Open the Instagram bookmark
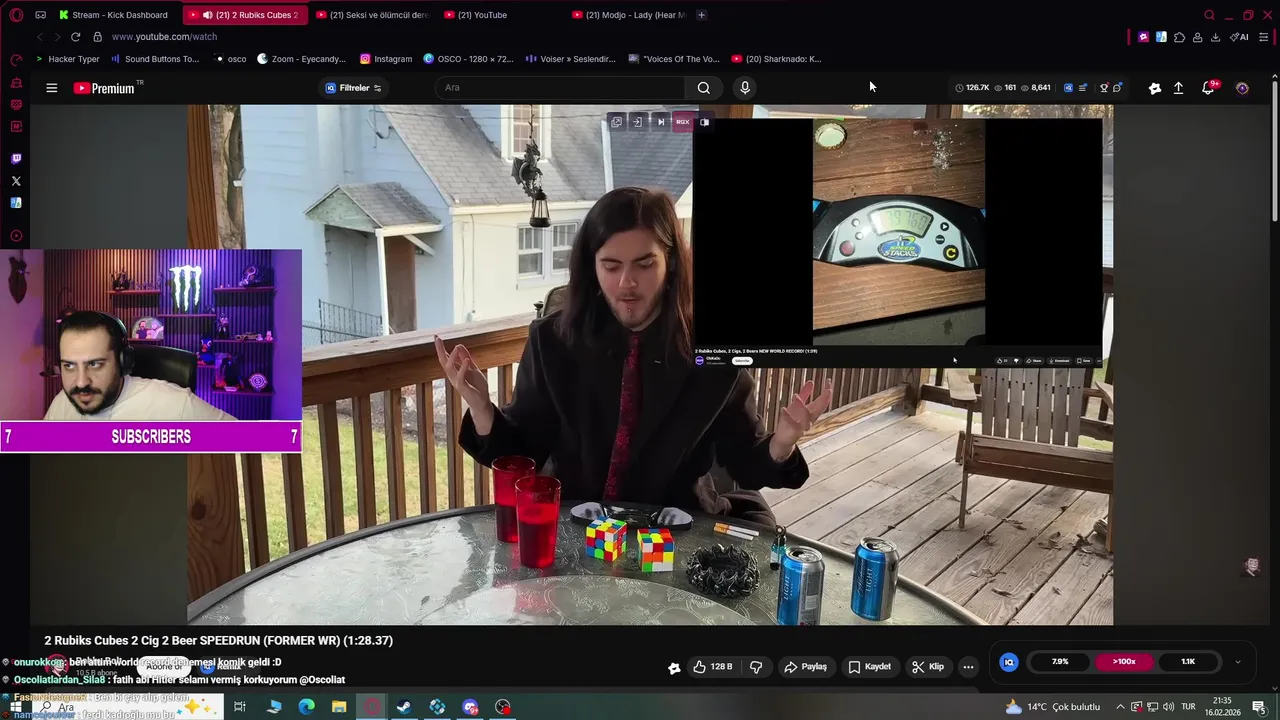The width and height of the screenshot is (1280, 720). point(386,59)
